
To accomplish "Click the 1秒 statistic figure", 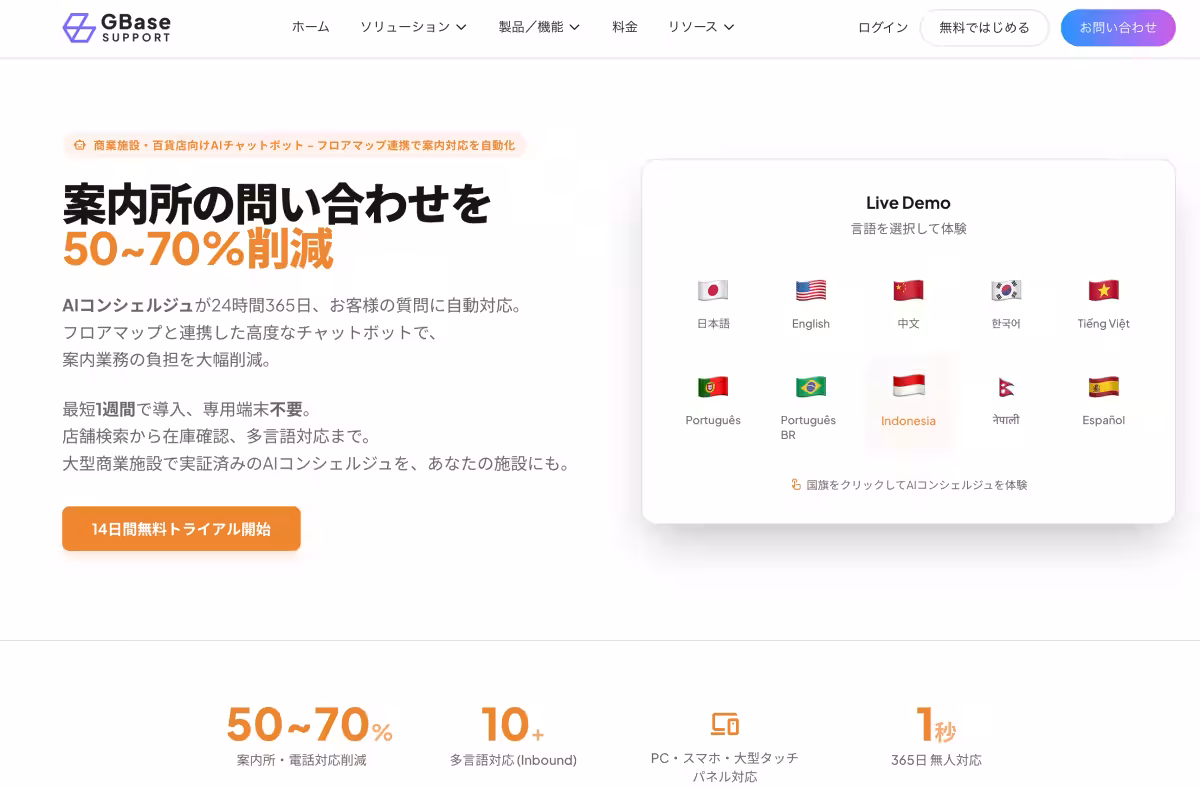I will coord(936,726).
